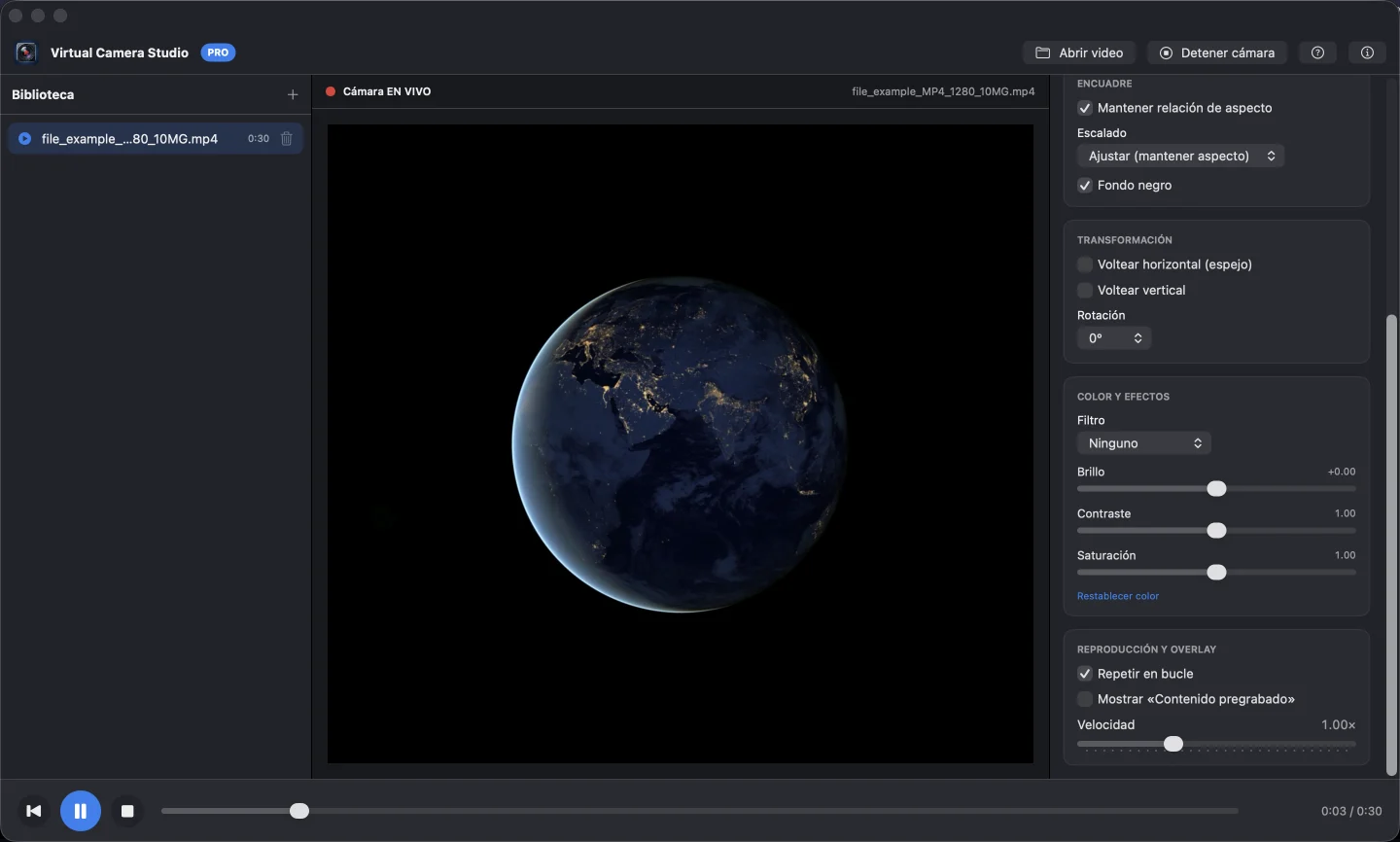Viewport: 1400px width, 842px height.
Task: Click the Biblioteca heading
Action: click(x=43, y=94)
